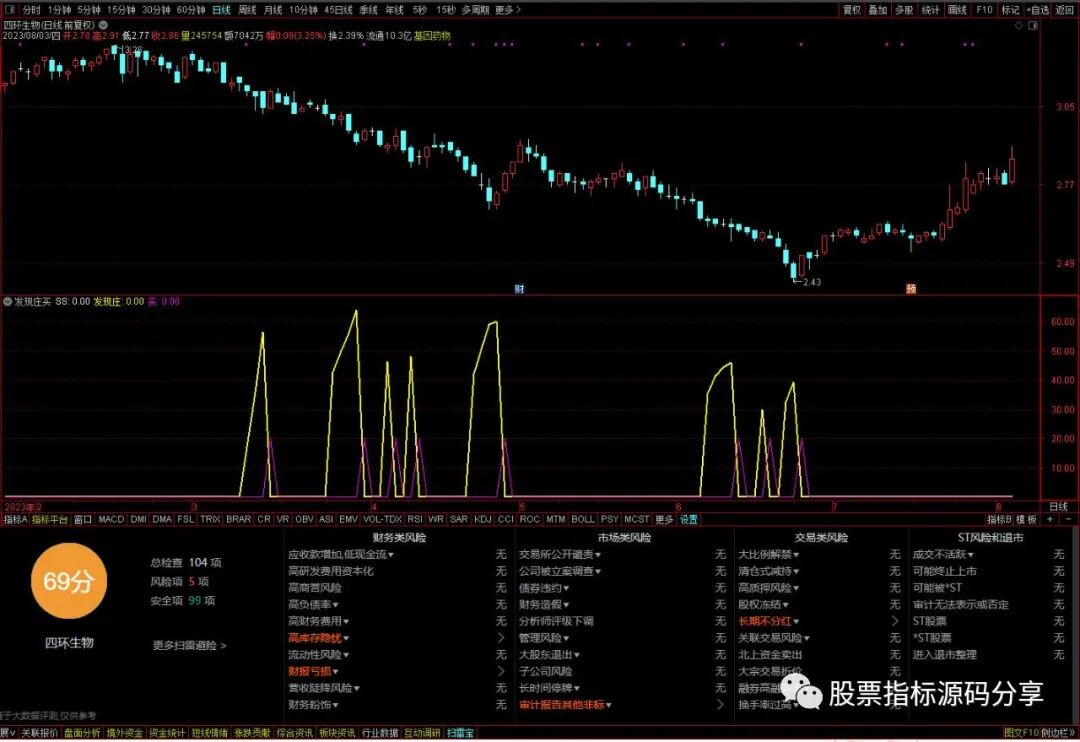
Task: Open the F10 company info
Action: coord(984,10)
